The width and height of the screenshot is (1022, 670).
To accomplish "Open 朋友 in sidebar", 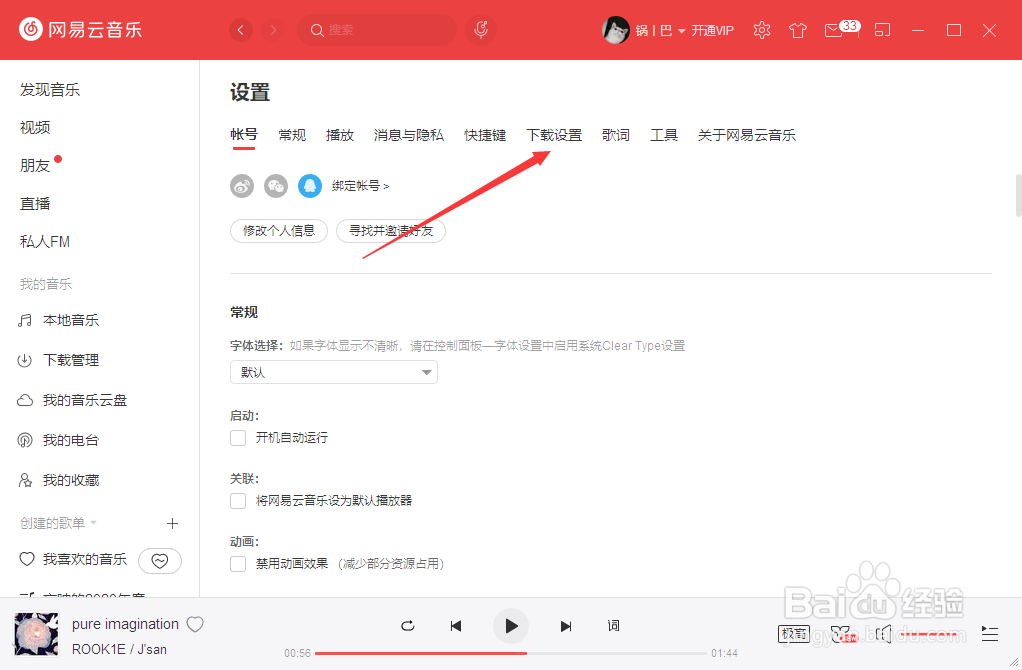I will [35, 166].
